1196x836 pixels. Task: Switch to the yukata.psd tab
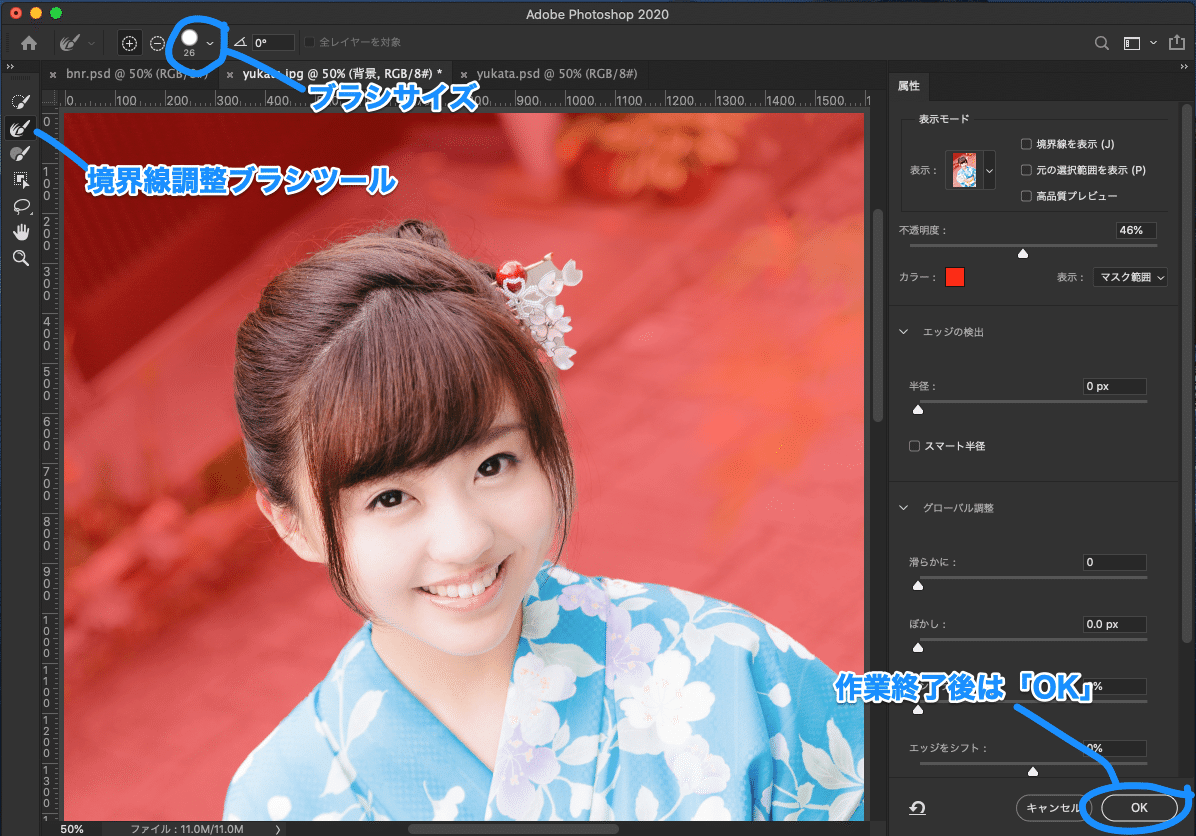(556, 74)
